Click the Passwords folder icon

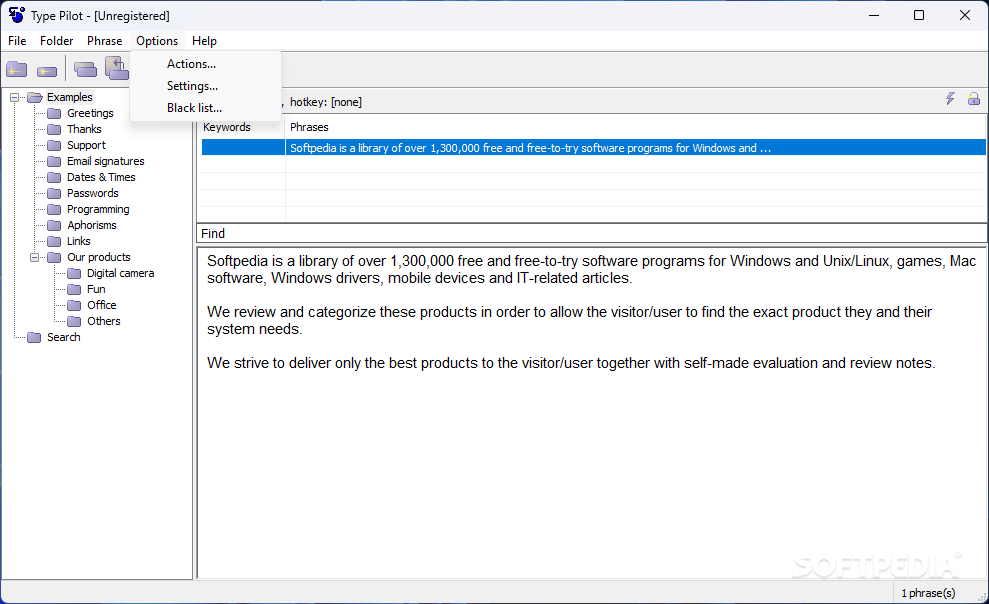pos(55,193)
